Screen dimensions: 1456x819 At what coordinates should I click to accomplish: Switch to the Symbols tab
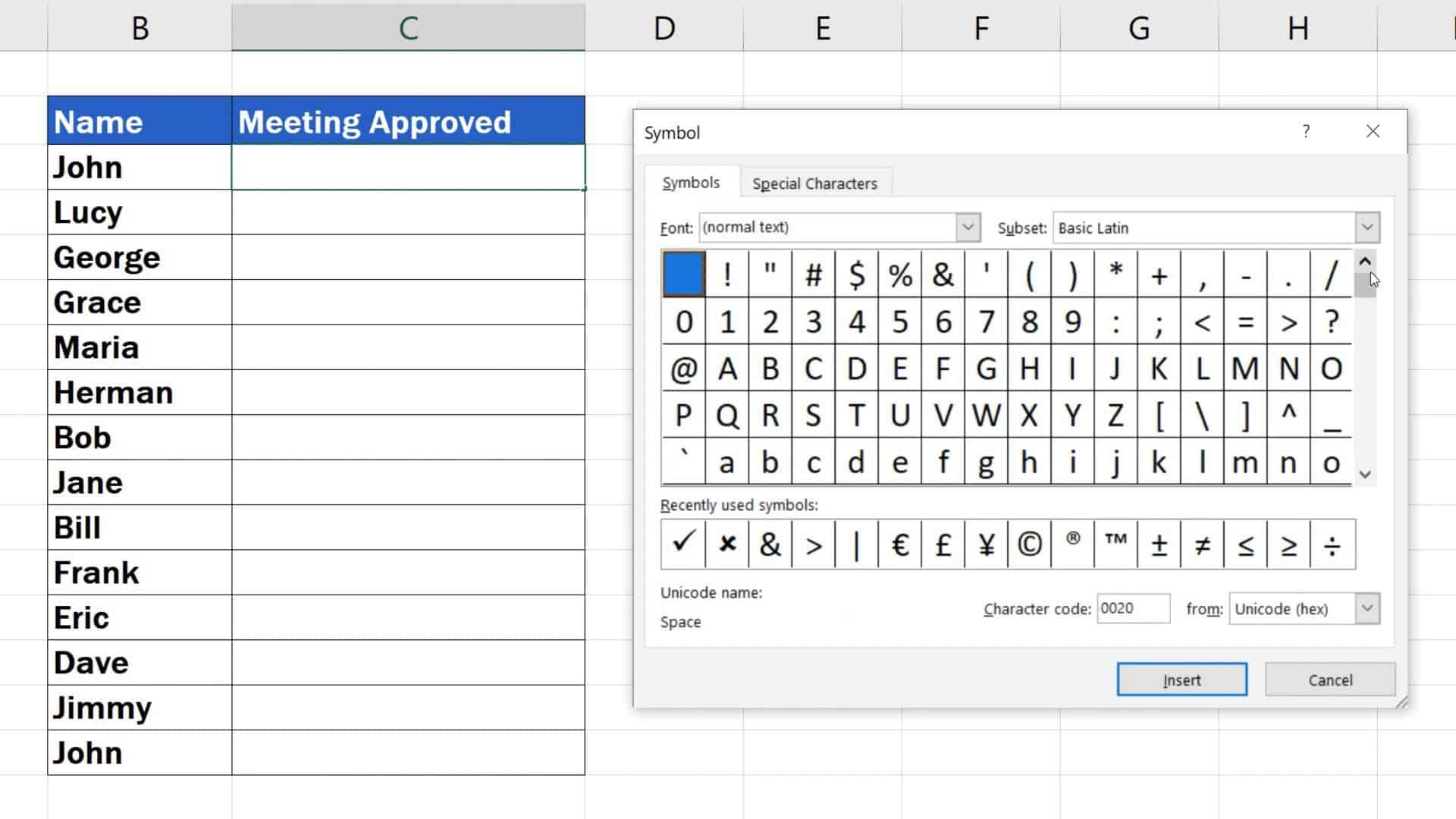(691, 182)
